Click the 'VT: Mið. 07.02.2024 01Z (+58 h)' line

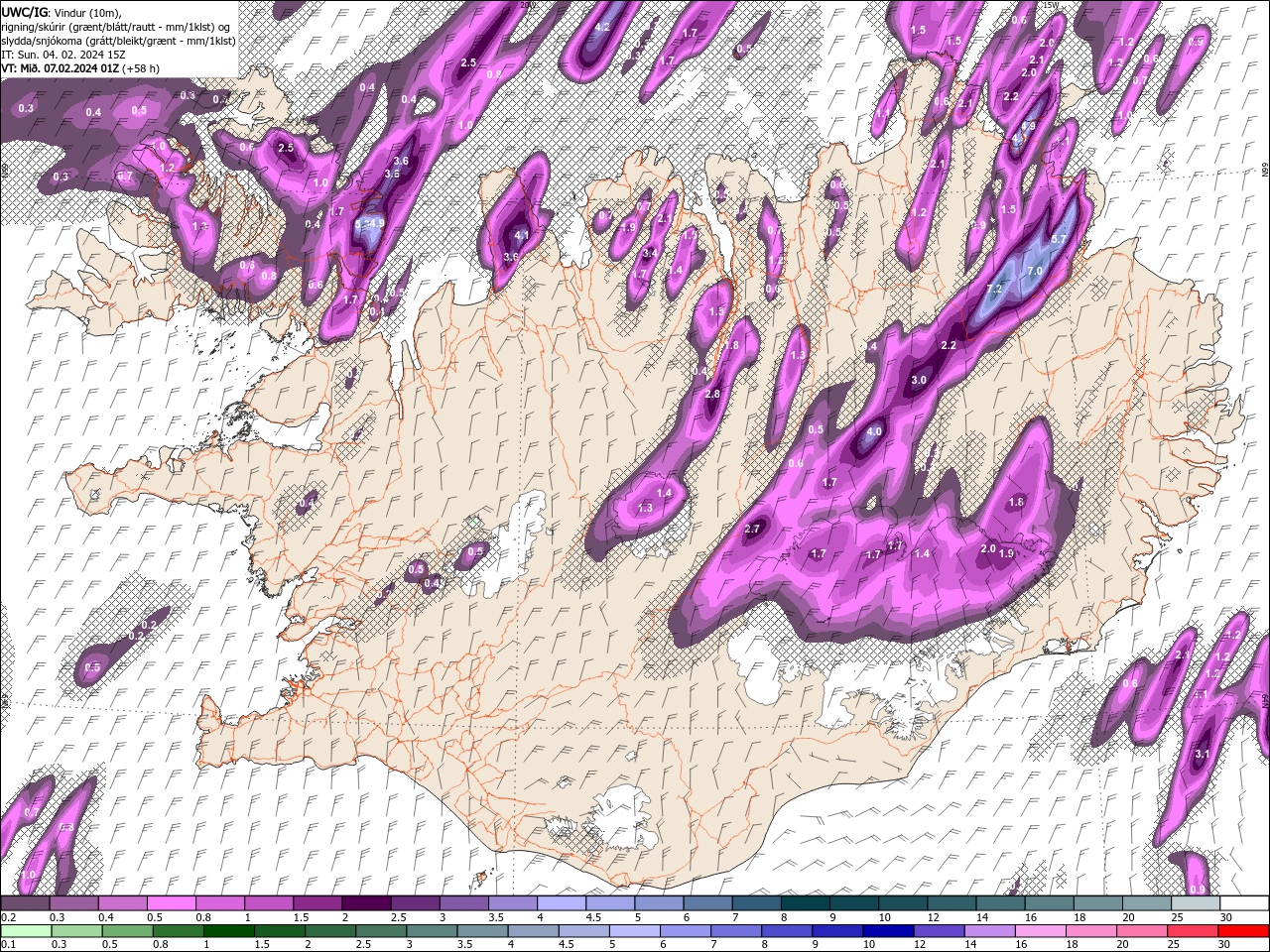[x=80, y=68]
